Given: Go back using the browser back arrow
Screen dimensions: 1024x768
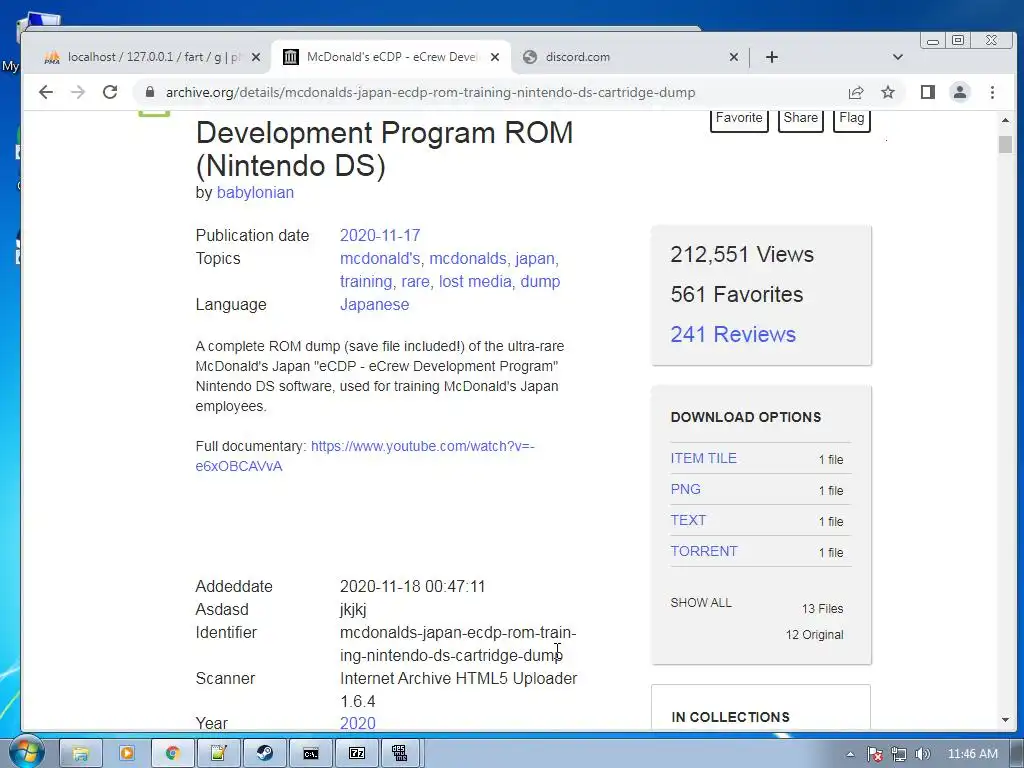Looking at the screenshot, I should pyautogui.click(x=46, y=92).
